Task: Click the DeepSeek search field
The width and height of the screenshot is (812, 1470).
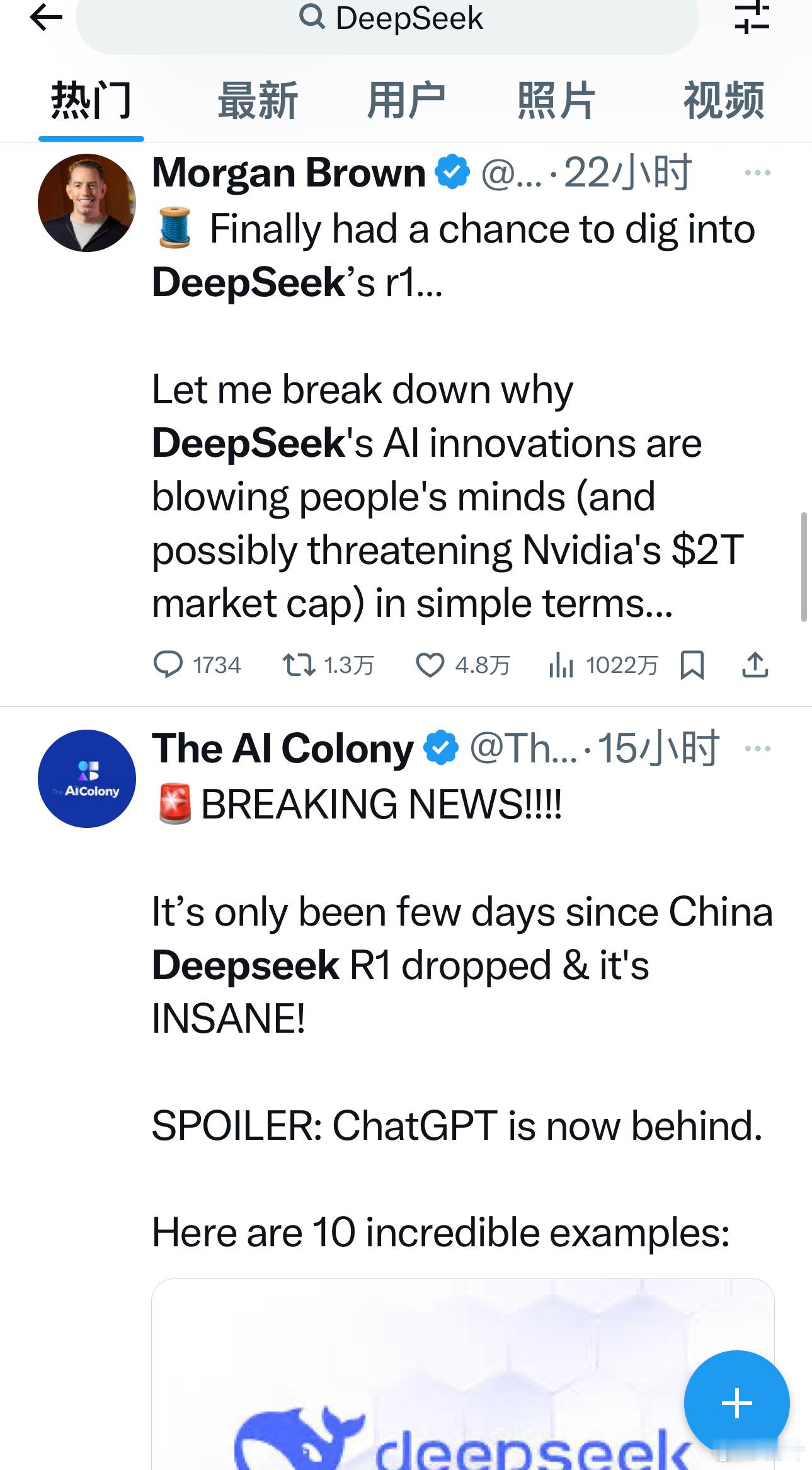Action: tap(387, 19)
